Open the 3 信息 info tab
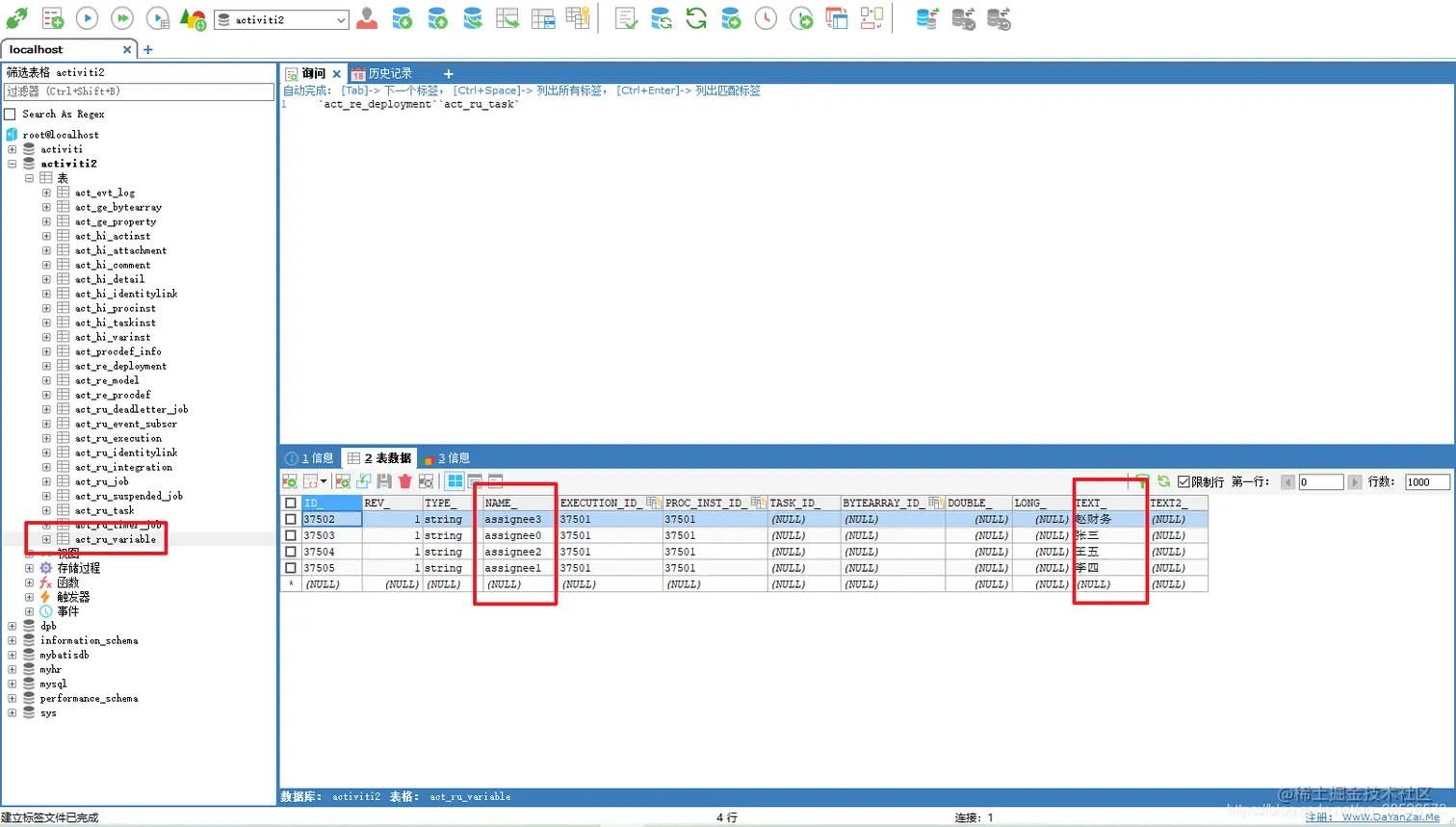The width and height of the screenshot is (1456, 827). 447,458
